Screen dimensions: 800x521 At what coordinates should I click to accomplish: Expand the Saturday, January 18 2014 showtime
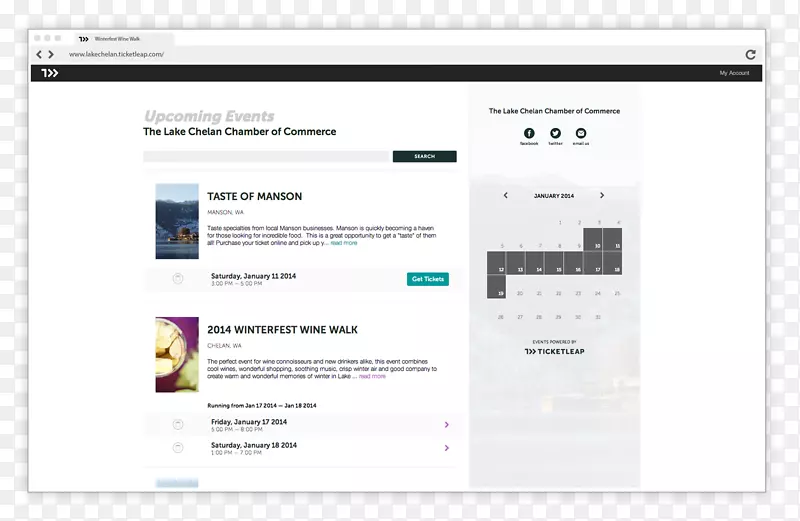coord(446,448)
